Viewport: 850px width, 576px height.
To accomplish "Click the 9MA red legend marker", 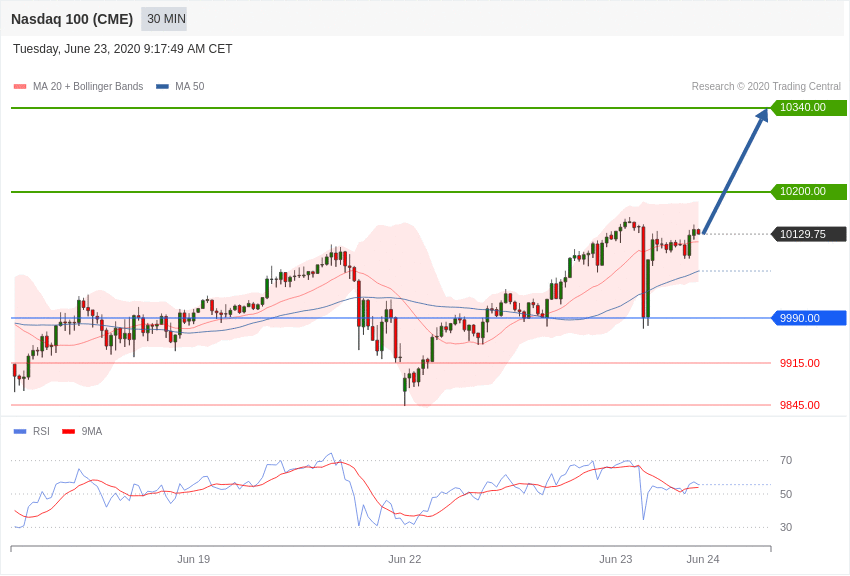I will pos(68,432).
